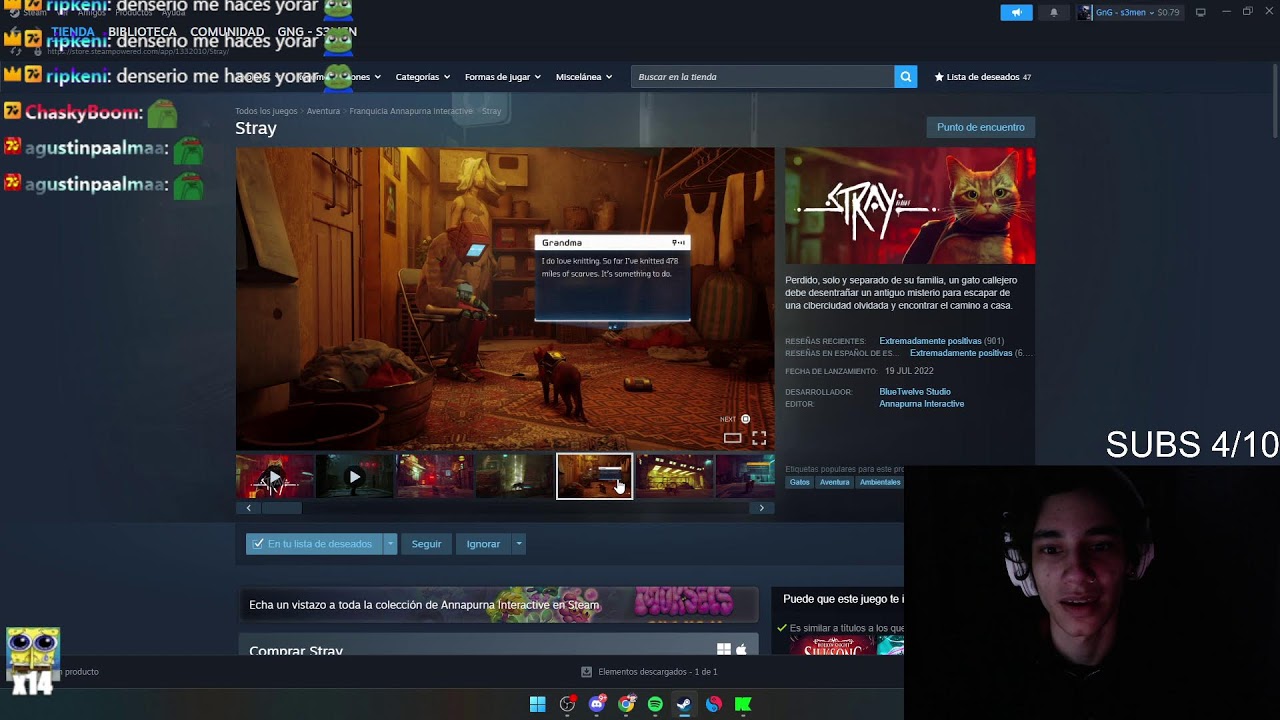Click 'Elementos descargados - 1 de 1' status
This screenshot has width=1280, height=720.
[658, 672]
